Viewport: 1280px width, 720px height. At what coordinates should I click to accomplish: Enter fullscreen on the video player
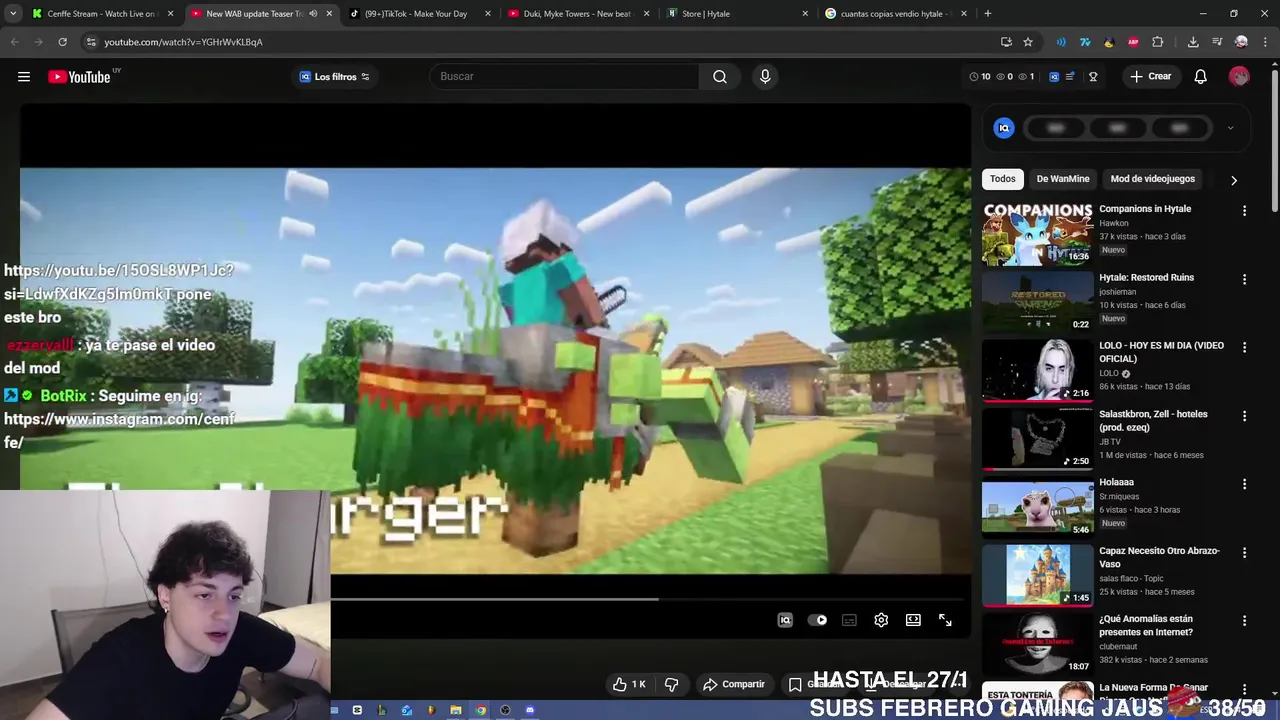point(945,620)
